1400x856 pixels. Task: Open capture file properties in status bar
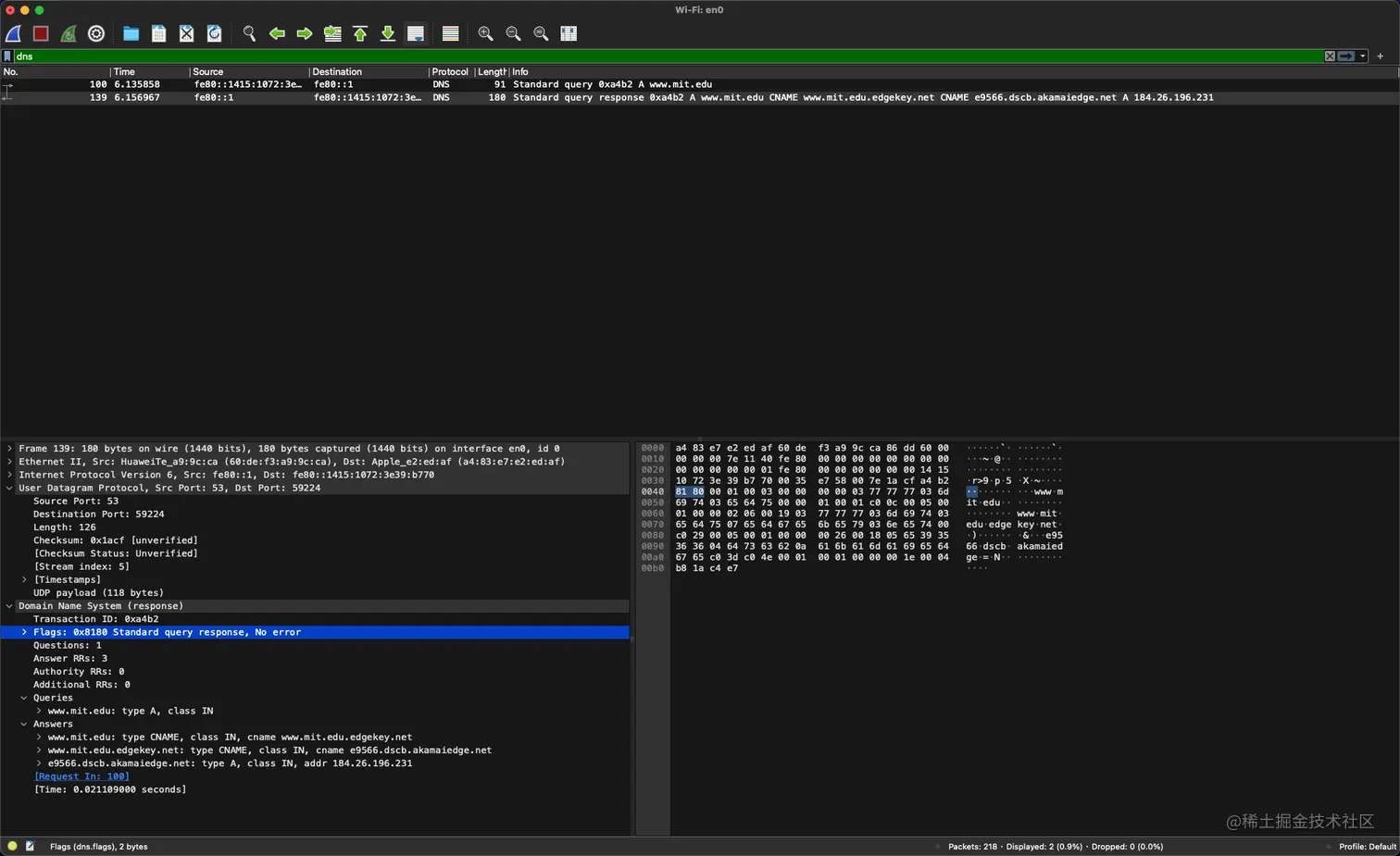coord(30,846)
